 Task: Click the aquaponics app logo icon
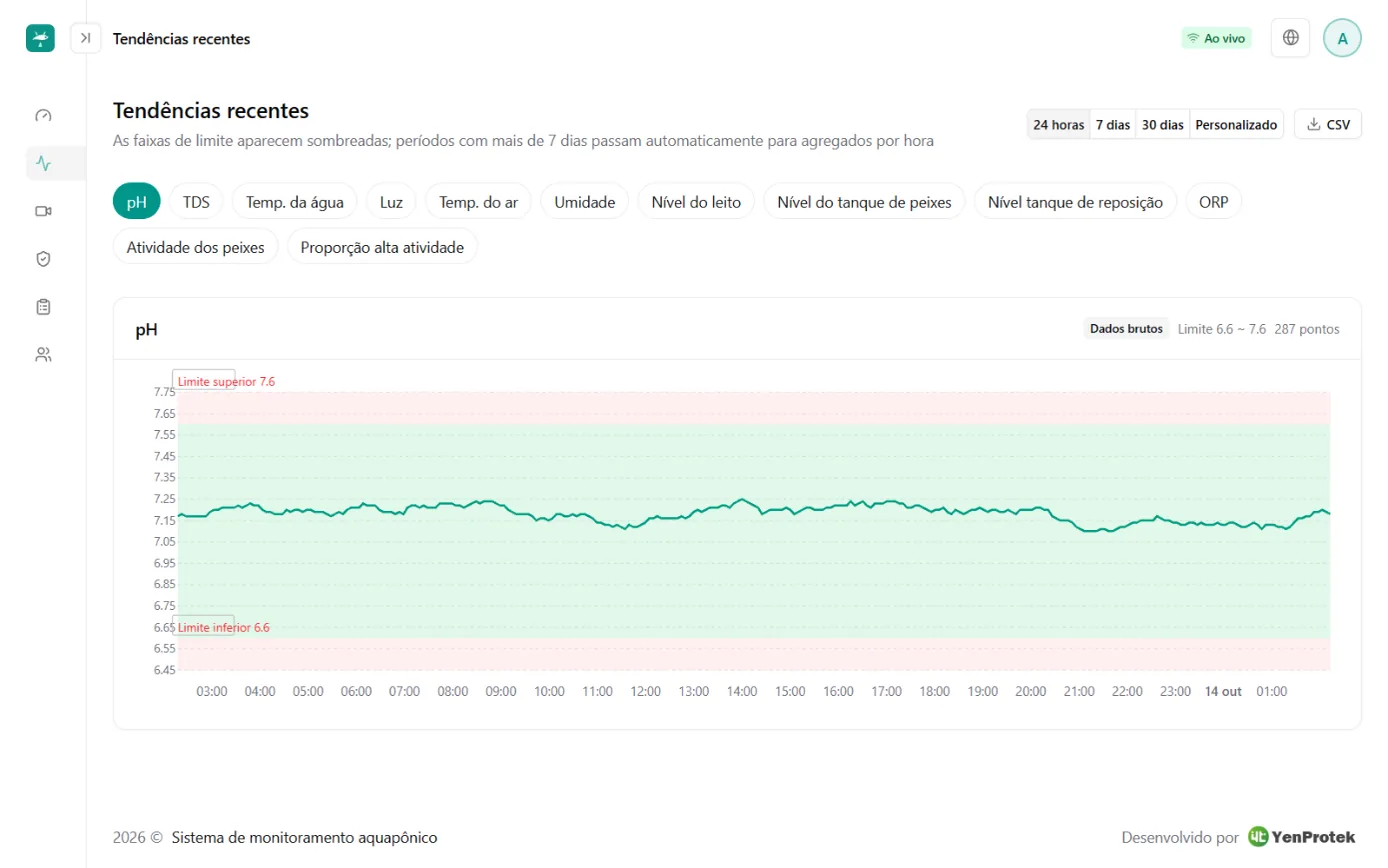click(40, 38)
